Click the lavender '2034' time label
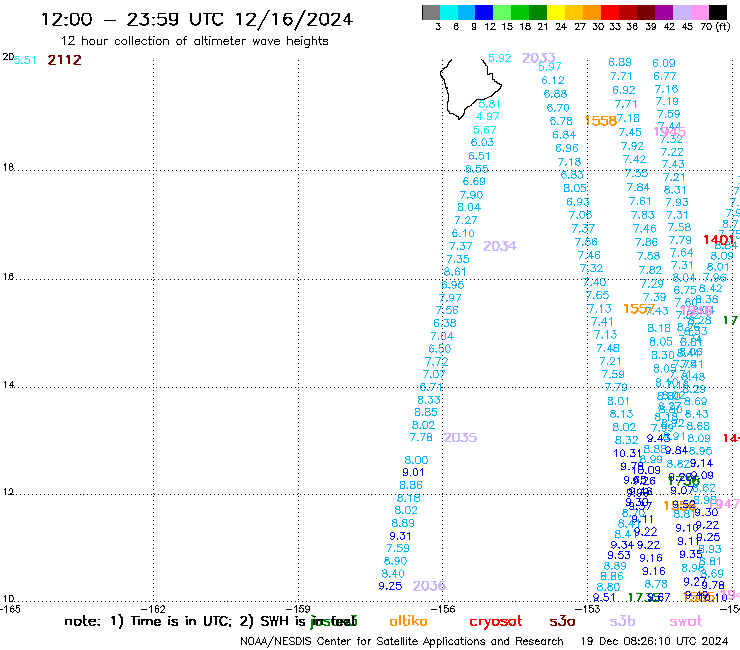 point(500,246)
